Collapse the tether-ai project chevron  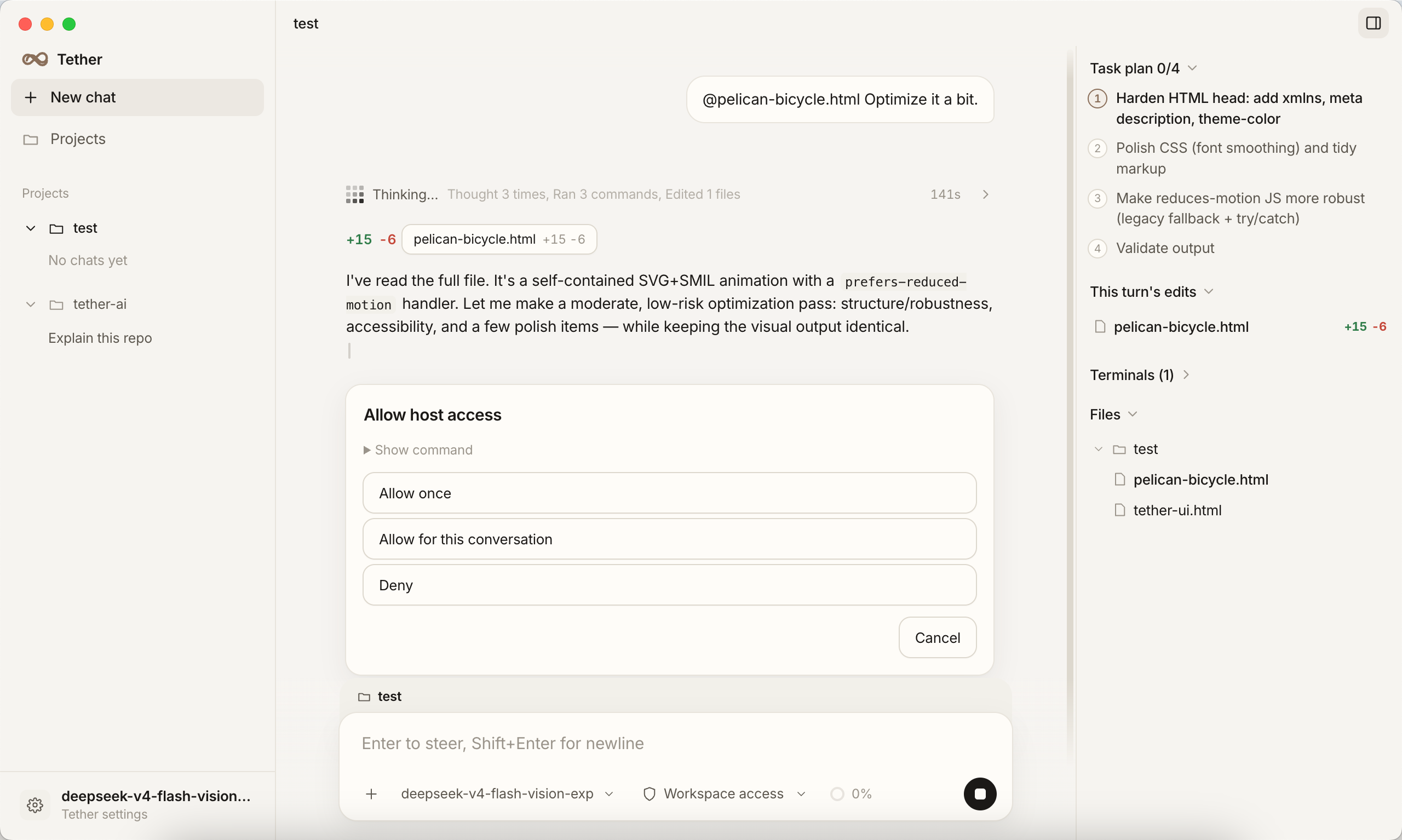(31, 304)
